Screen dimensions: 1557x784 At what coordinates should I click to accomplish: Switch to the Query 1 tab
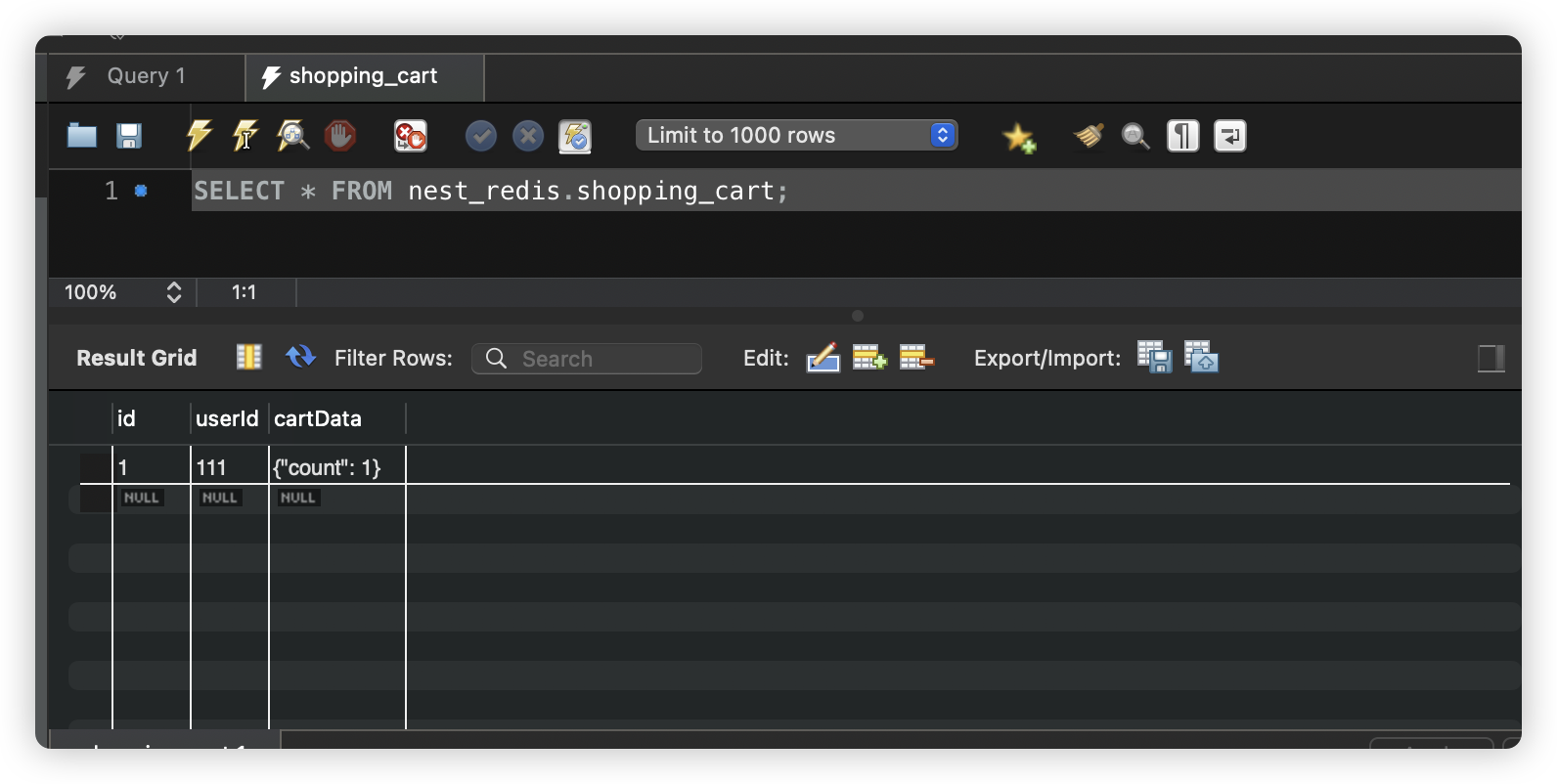click(x=146, y=76)
